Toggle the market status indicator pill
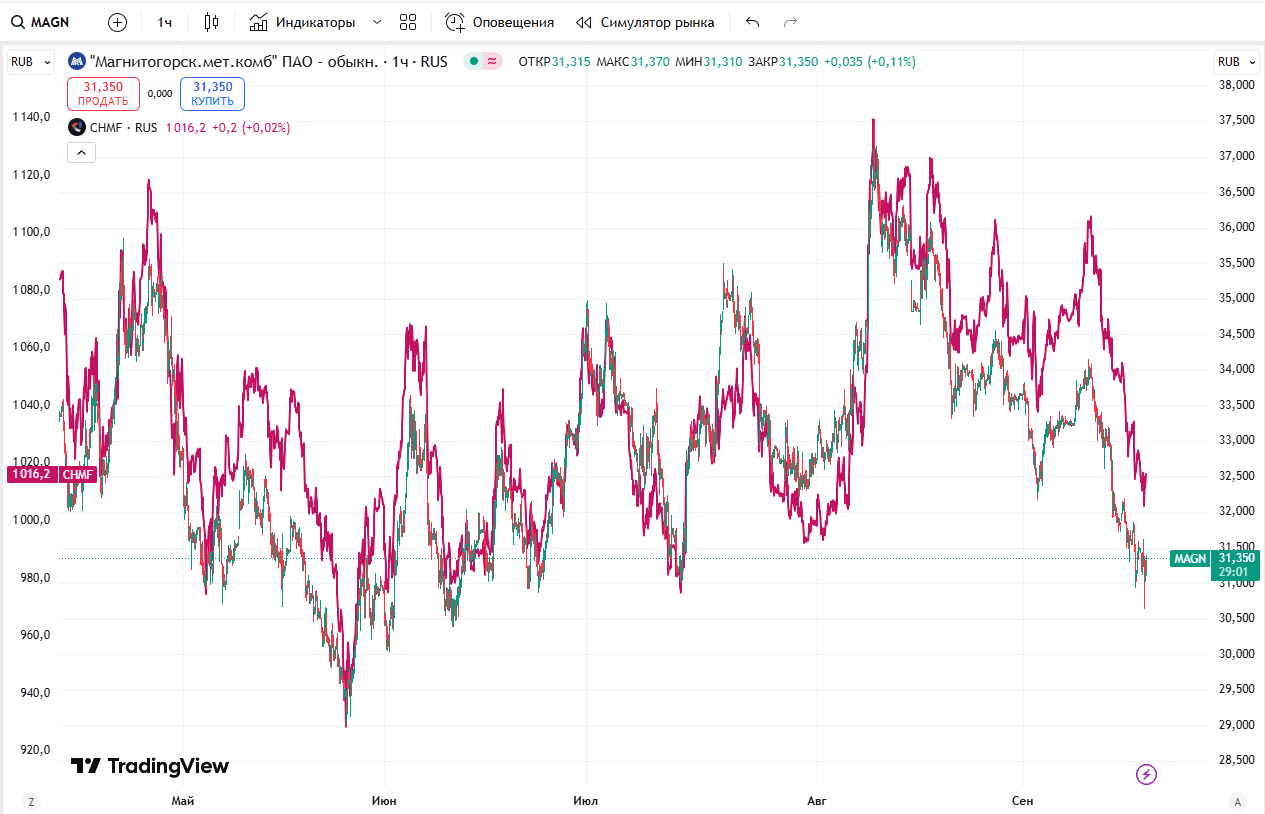 484,62
